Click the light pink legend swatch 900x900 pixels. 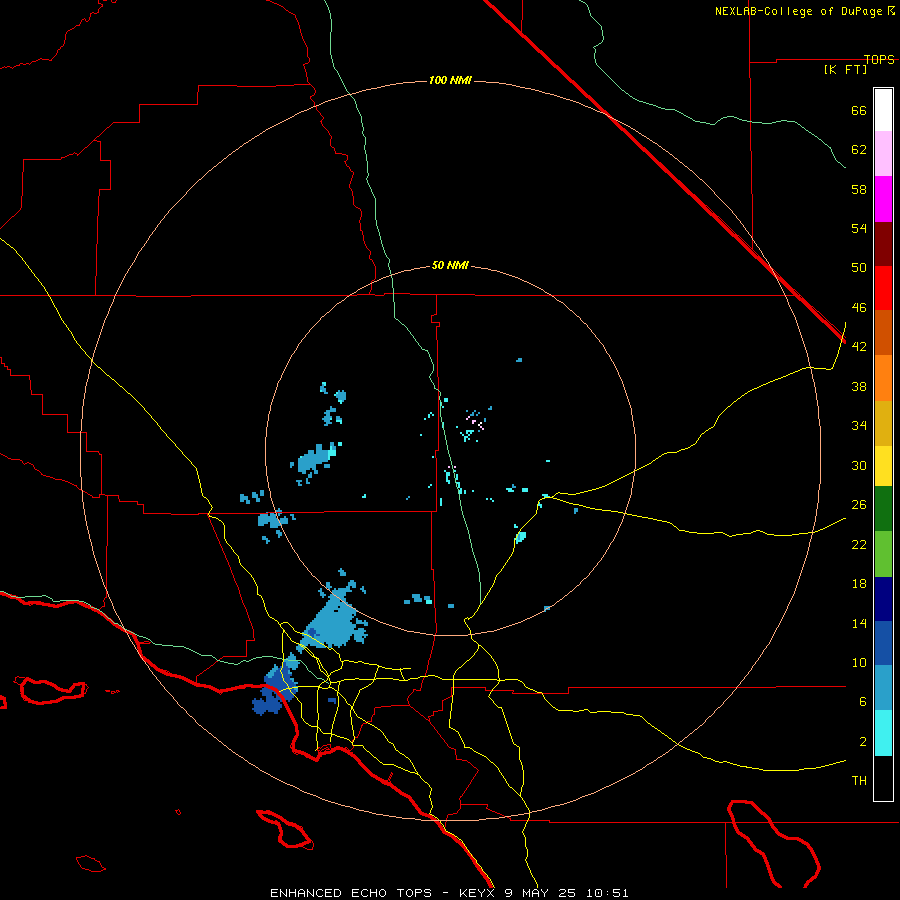883,154
